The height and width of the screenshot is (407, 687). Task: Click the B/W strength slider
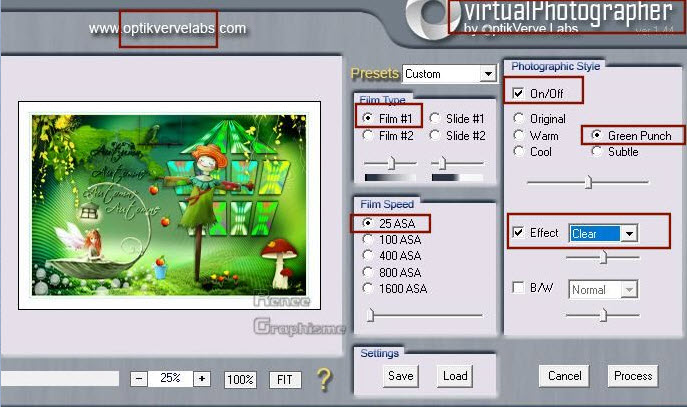(x=602, y=315)
